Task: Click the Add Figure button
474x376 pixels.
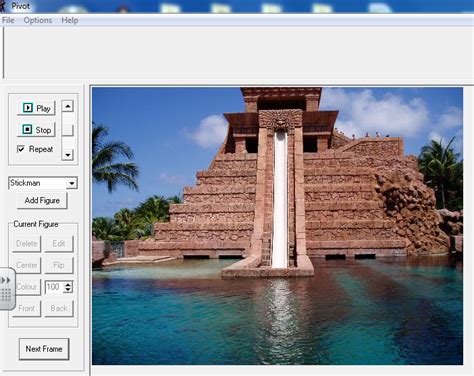Action: pos(42,200)
